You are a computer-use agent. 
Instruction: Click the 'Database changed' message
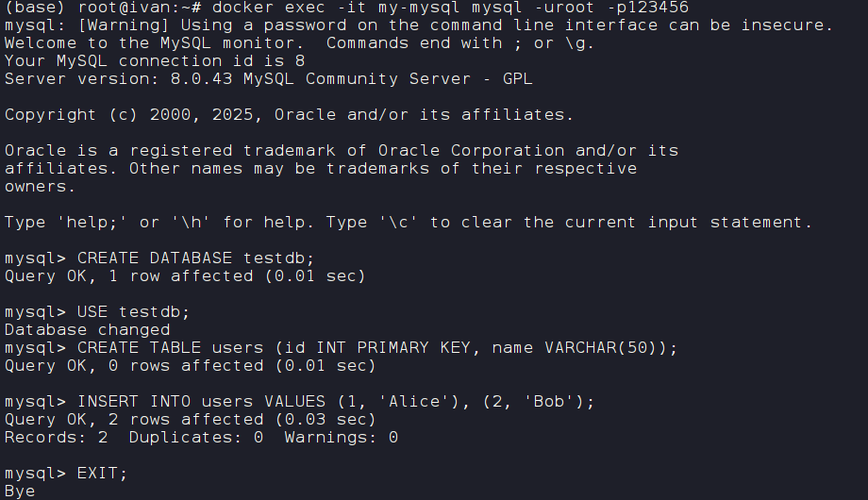(x=87, y=329)
